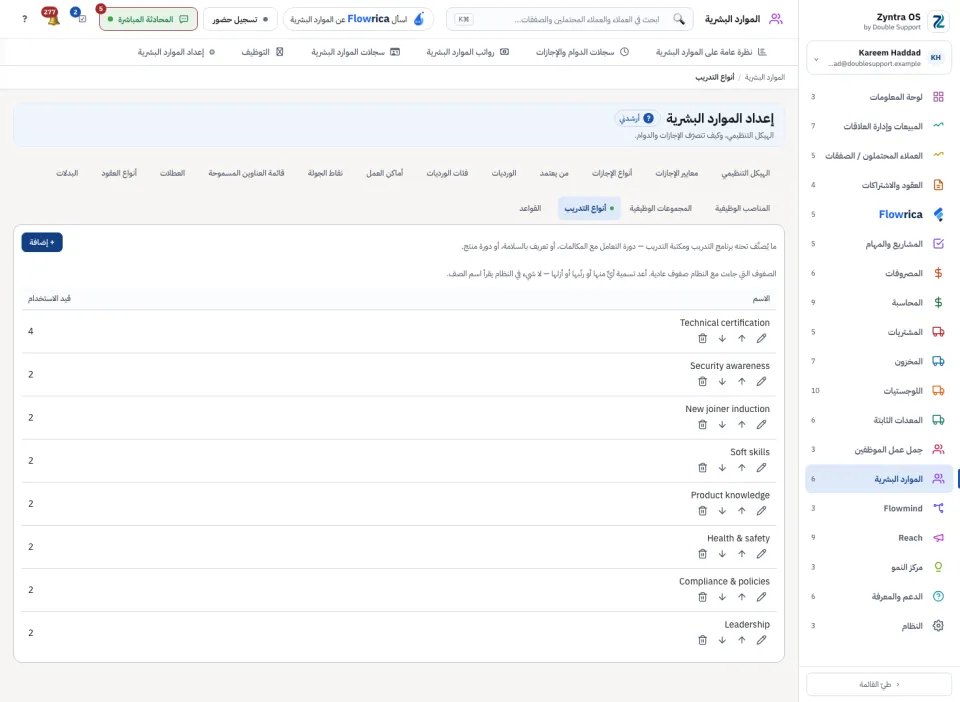Open المصروفات in the sidebar
This screenshot has width=960, height=702.
pos(878,273)
